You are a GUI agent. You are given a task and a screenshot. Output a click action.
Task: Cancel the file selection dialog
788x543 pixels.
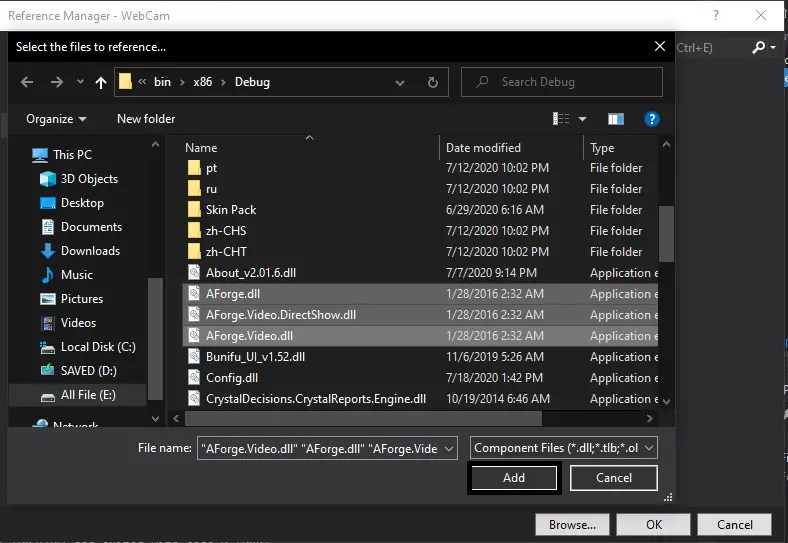point(614,478)
